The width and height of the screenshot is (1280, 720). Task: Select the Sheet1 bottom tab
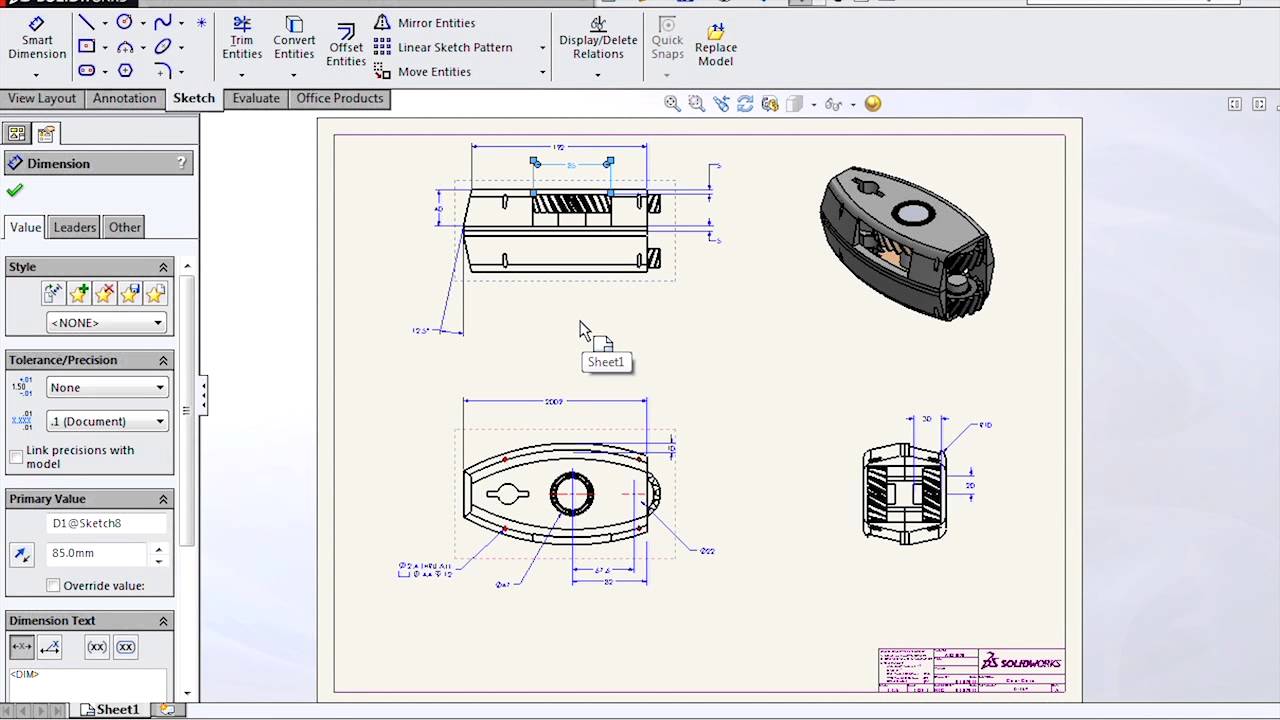(110, 709)
